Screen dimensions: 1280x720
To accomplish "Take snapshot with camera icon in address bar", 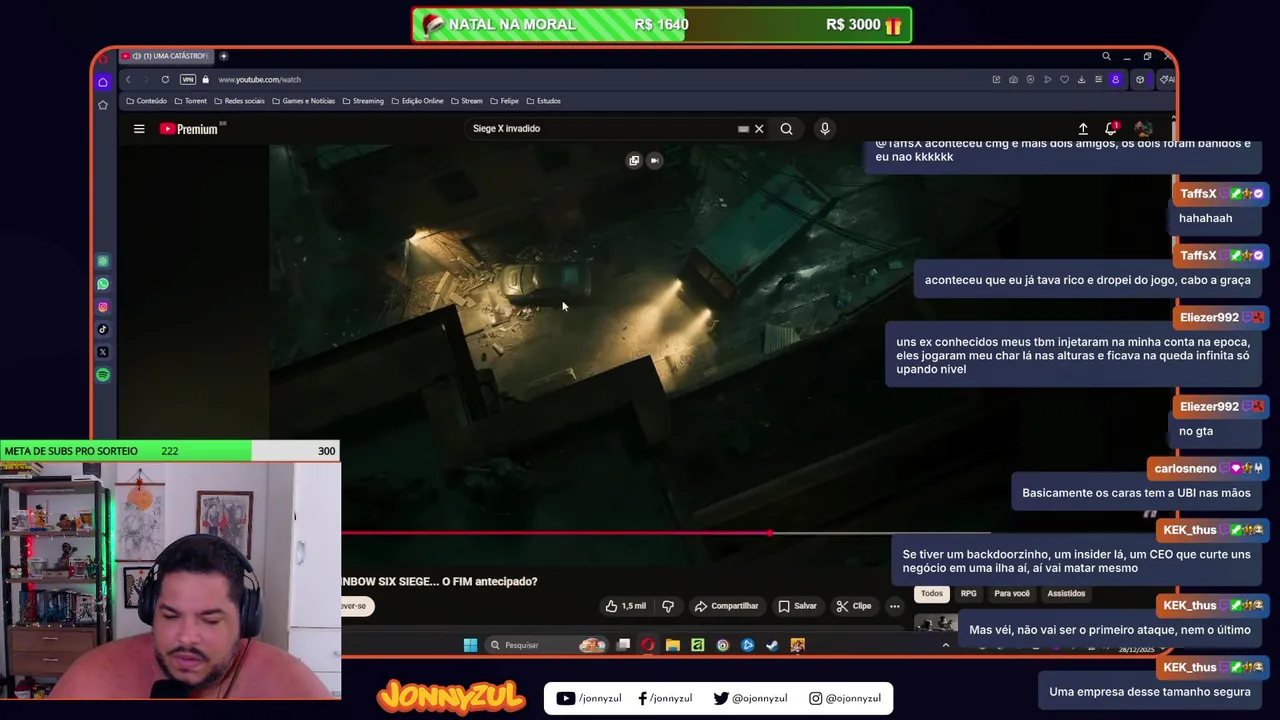I will pyautogui.click(x=1013, y=79).
